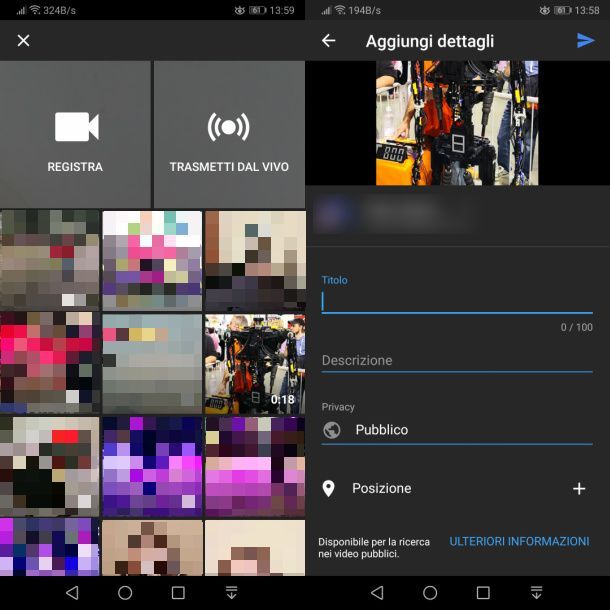Screen dimensions: 610x610
Task: Tap the 0 / 100 character counter
Action: pos(577,327)
